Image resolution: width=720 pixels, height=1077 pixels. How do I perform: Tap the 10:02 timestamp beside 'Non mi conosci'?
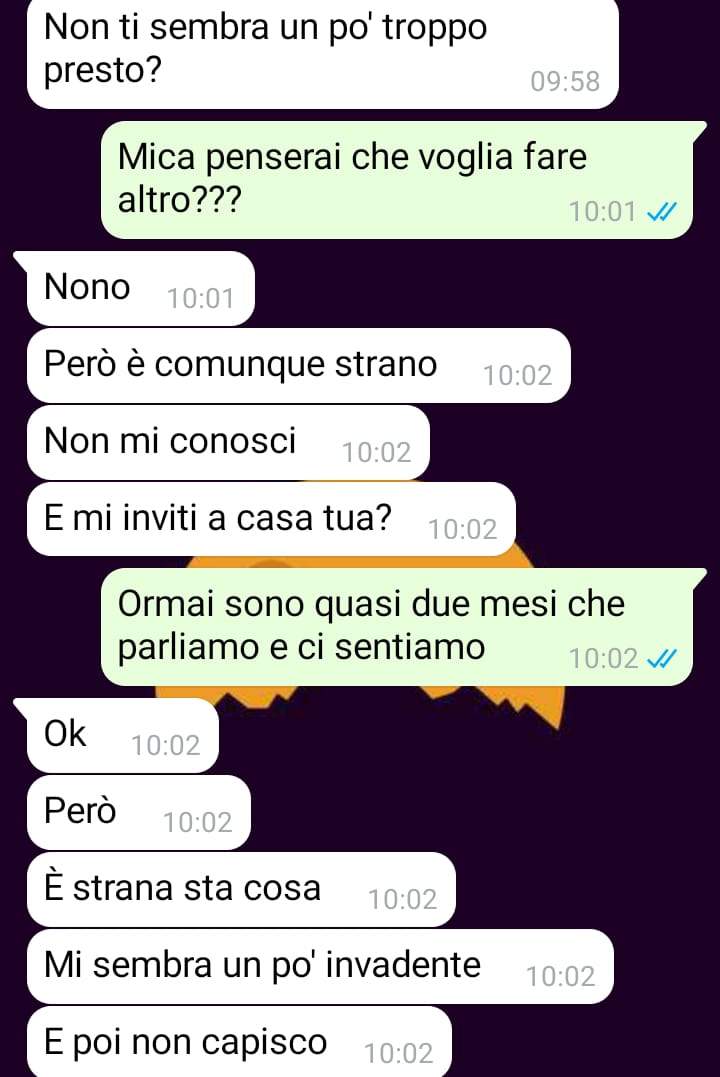click(376, 453)
